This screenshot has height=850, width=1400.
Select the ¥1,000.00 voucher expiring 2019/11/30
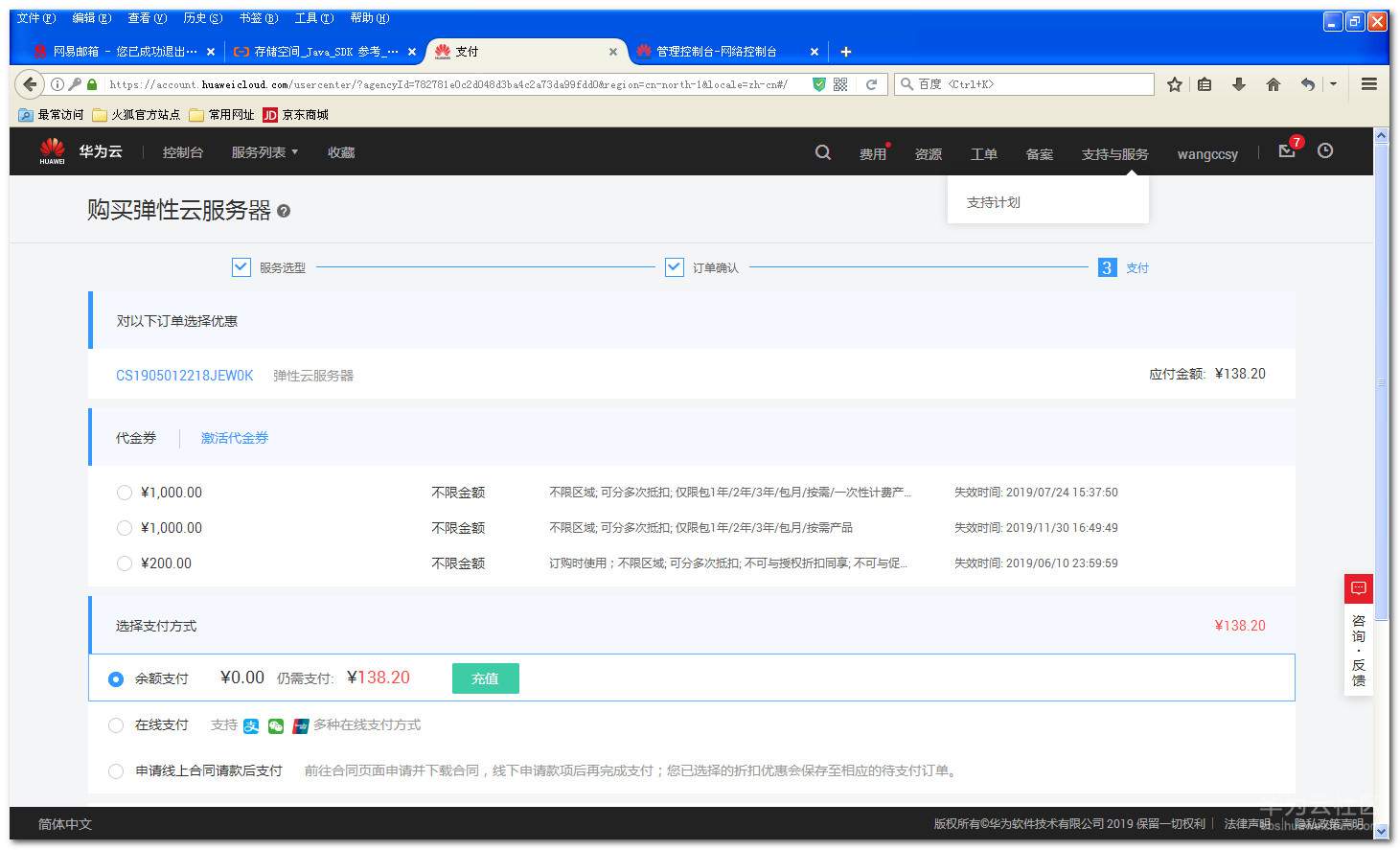(124, 528)
